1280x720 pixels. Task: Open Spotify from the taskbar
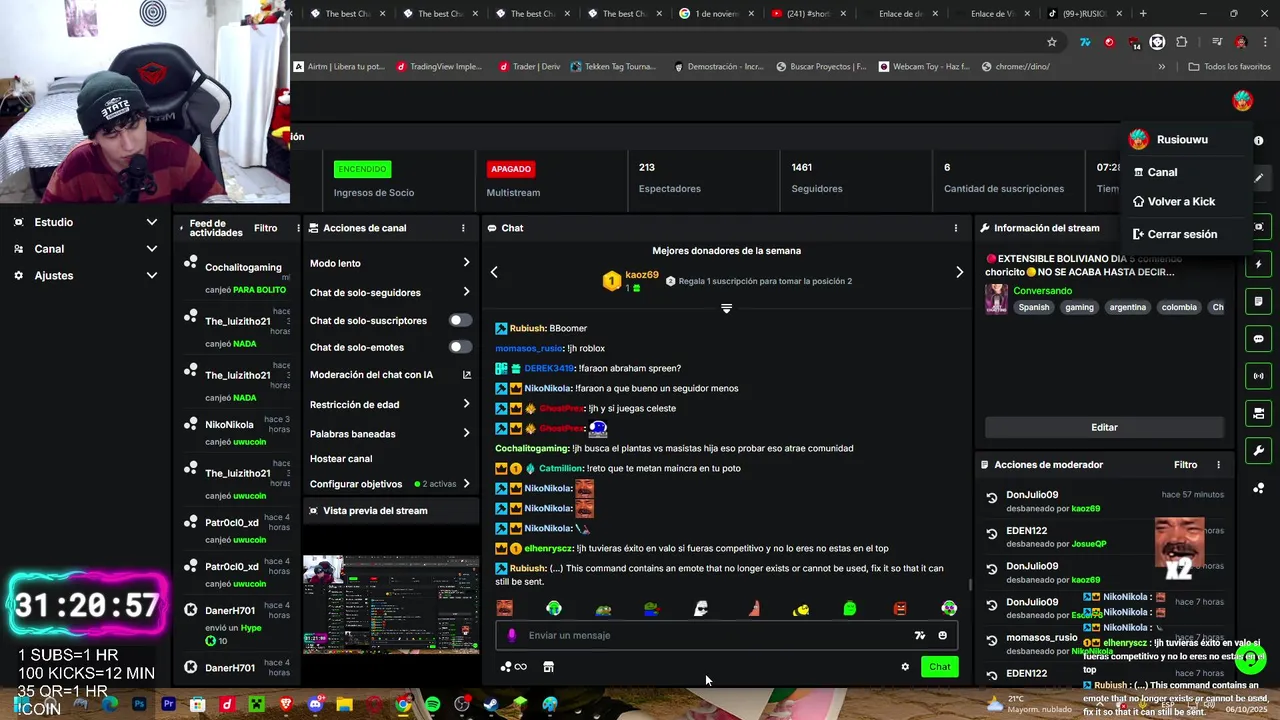click(432, 704)
